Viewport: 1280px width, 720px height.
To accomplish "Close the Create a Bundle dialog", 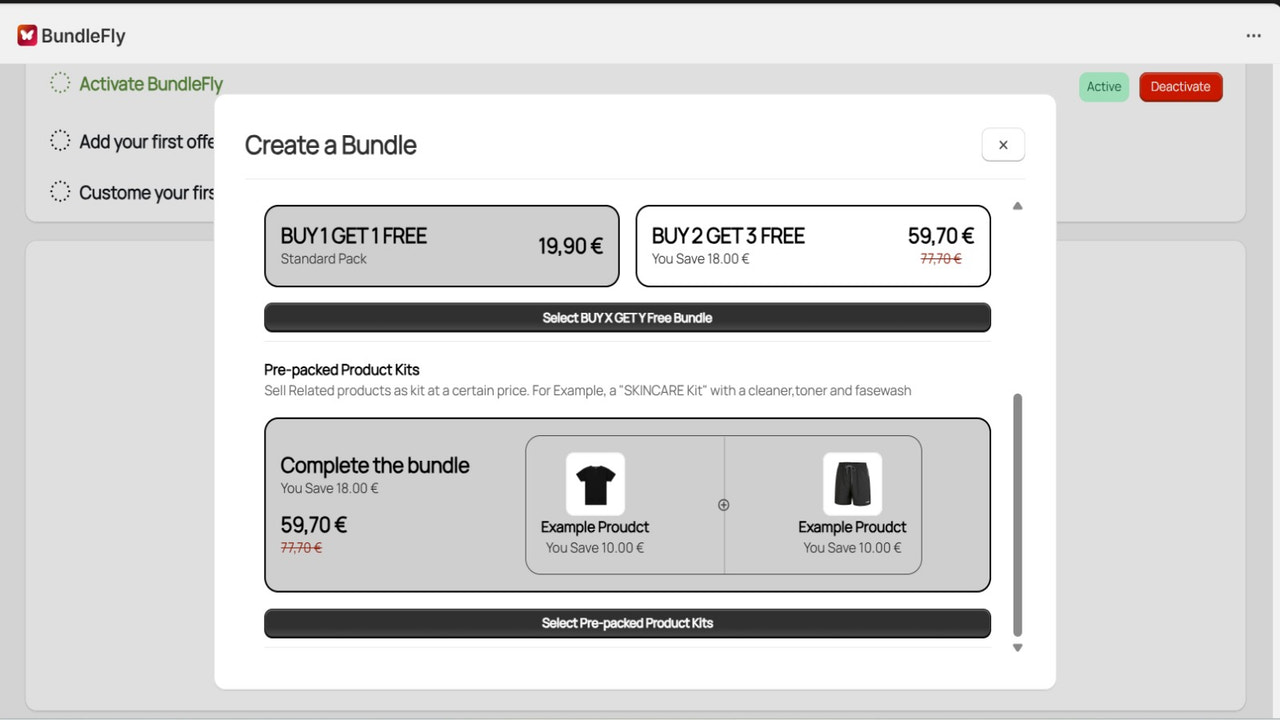I will [1003, 145].
